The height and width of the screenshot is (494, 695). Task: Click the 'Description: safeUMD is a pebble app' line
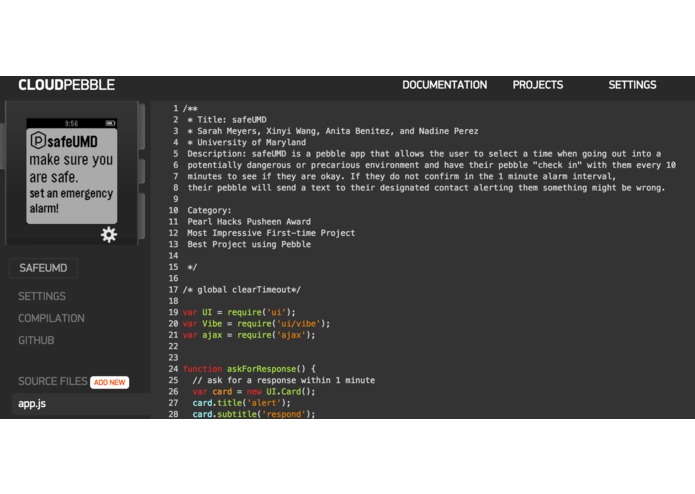tap(424, 154)
